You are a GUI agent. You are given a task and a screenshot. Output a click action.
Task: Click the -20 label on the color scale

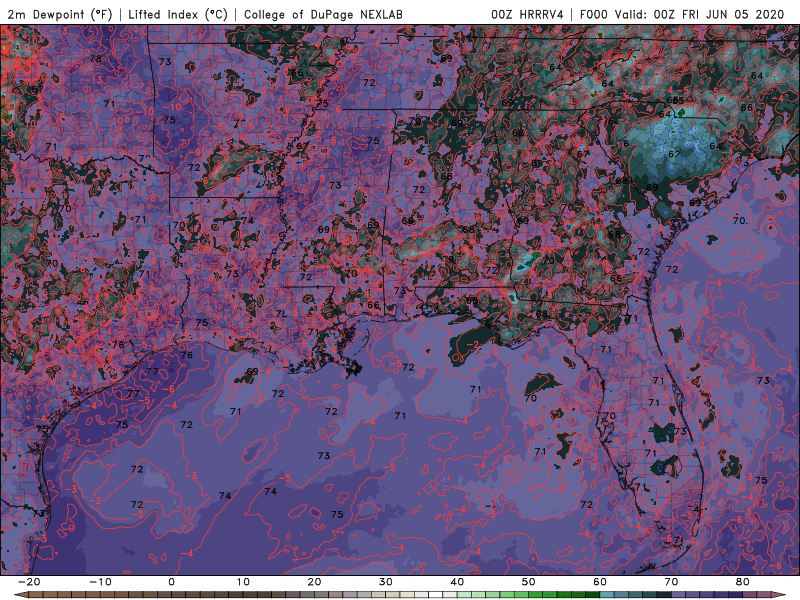click(x=29, y=582)
